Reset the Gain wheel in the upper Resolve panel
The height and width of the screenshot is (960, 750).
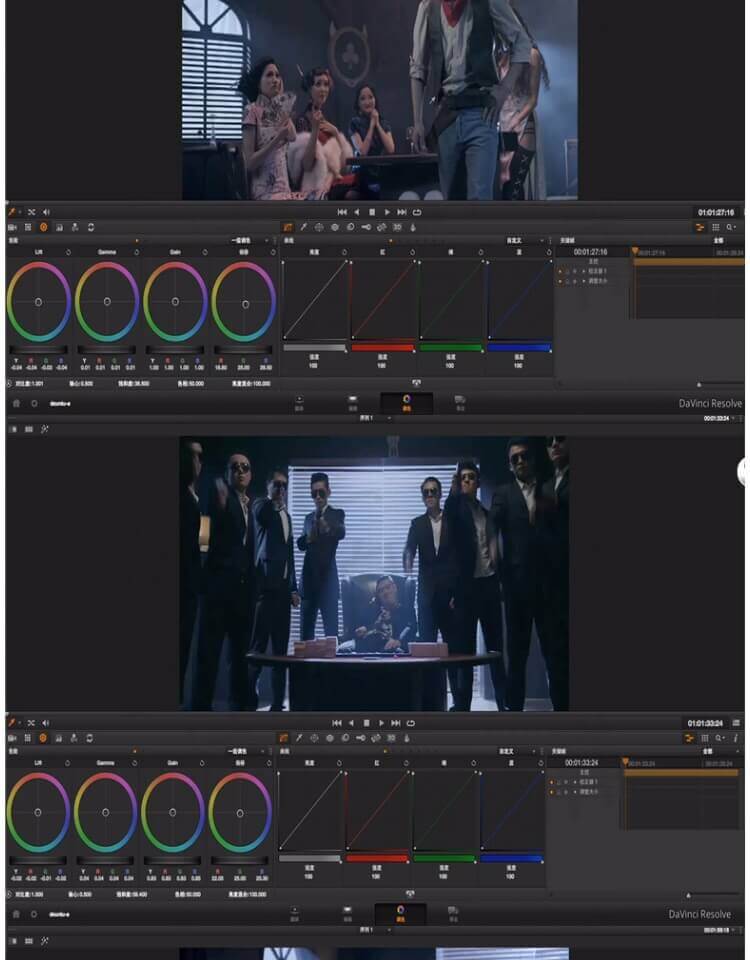pos(204,252)
